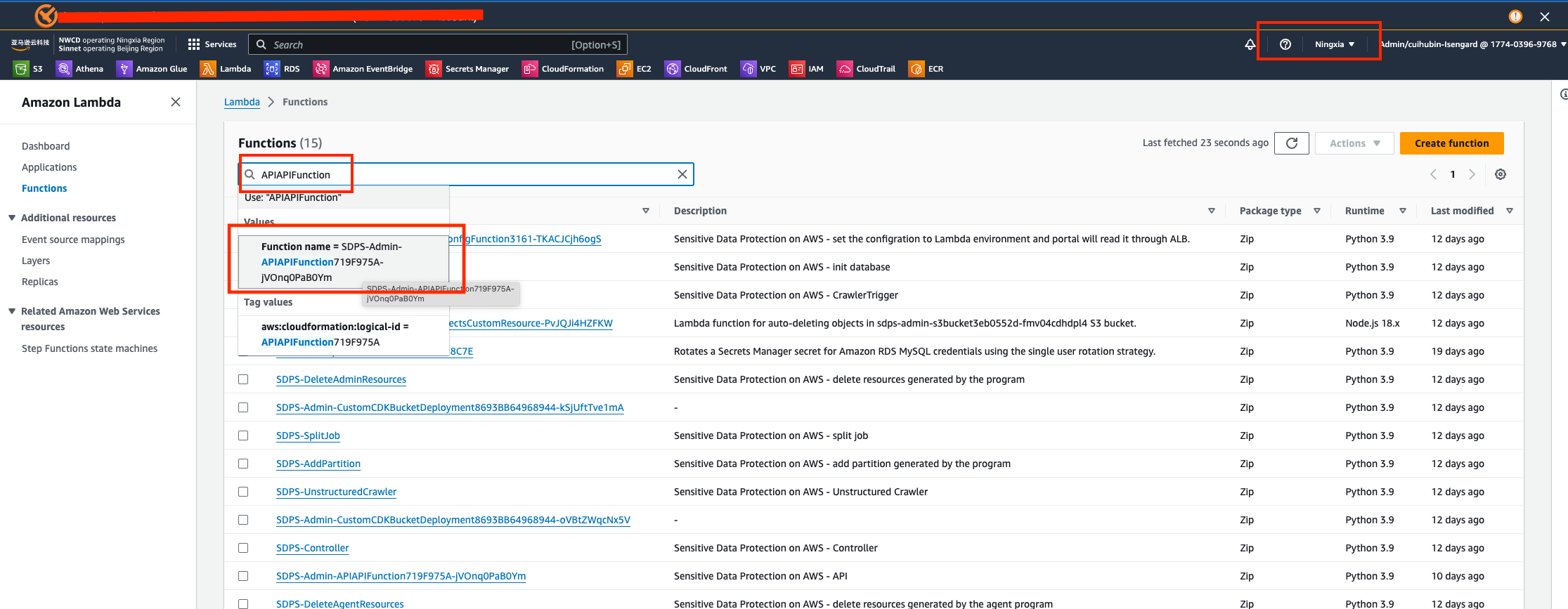Open the Athena service shortcut
Image resolution: width=1568 pixels, height=609 pixels.
coord(80,69)
